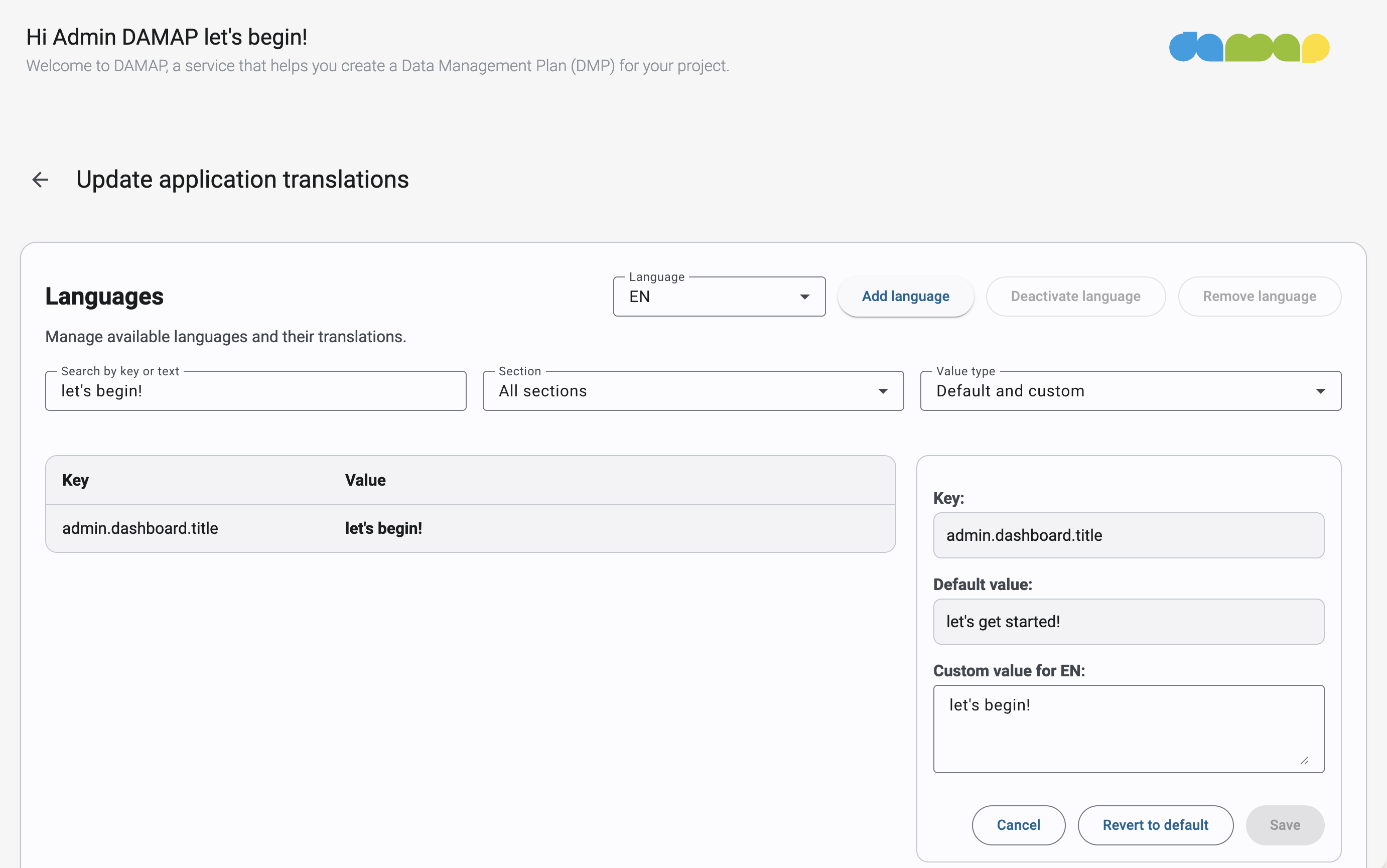Click the "let's begin!" value cell
This screenshot has width=1387, height=868.
tap(383, 528)
